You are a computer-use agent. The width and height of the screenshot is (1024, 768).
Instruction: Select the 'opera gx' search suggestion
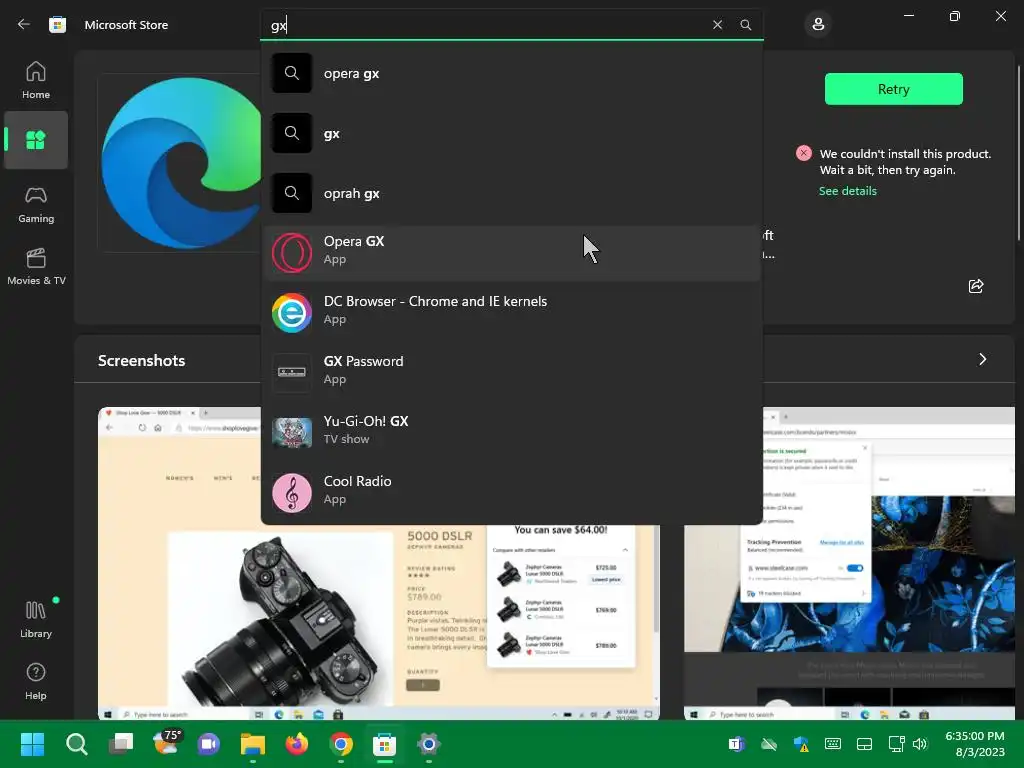click(511, 73)
